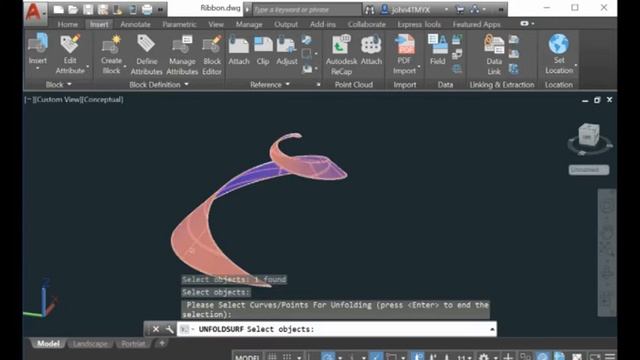Toggle the MODEL space status button

point(247,357)
